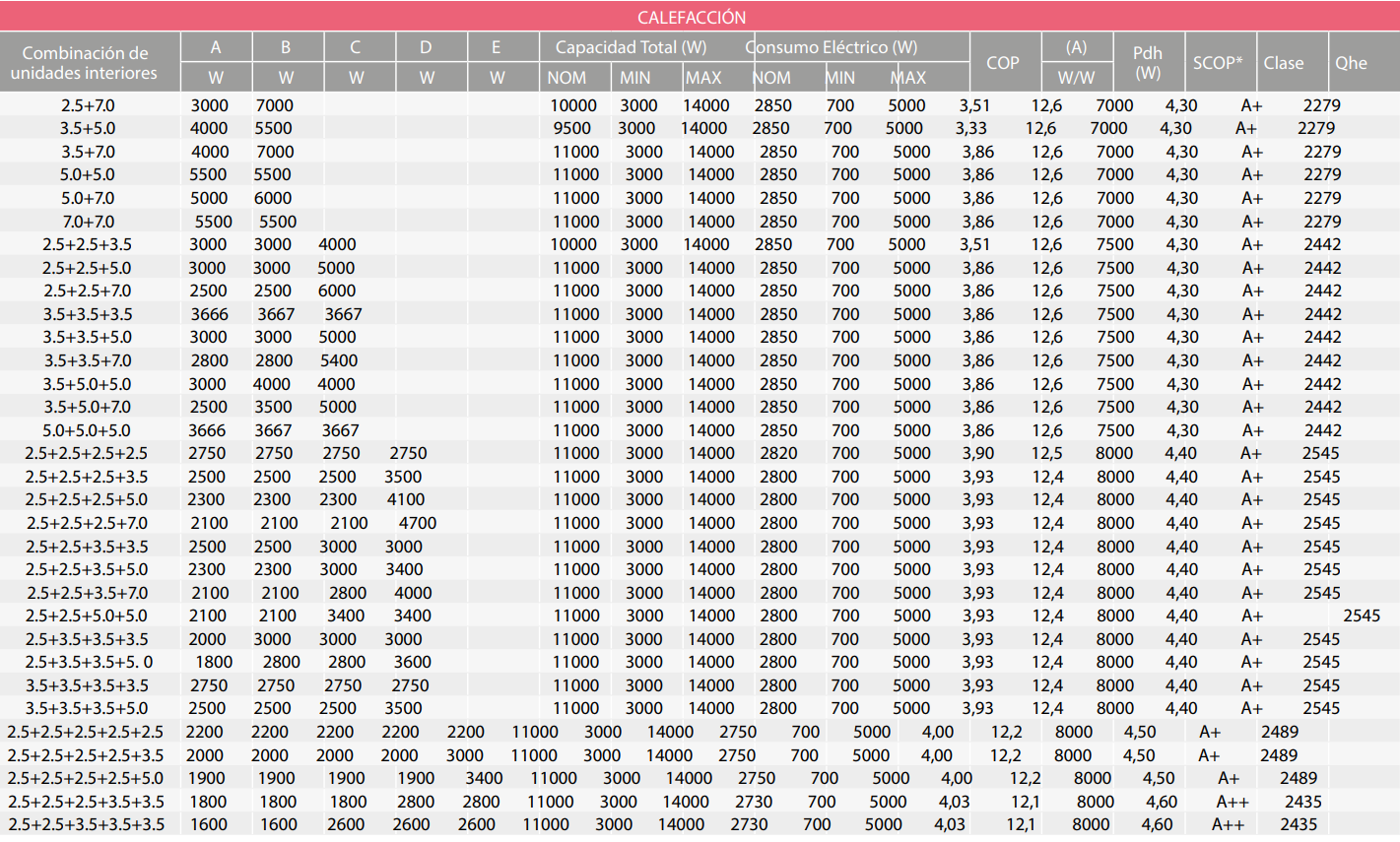The image size is (1400, 842).
Task: Select the row label 2.5+3.5+3.5+3.5
Action: pyautogui.click(x=87, y=639)
